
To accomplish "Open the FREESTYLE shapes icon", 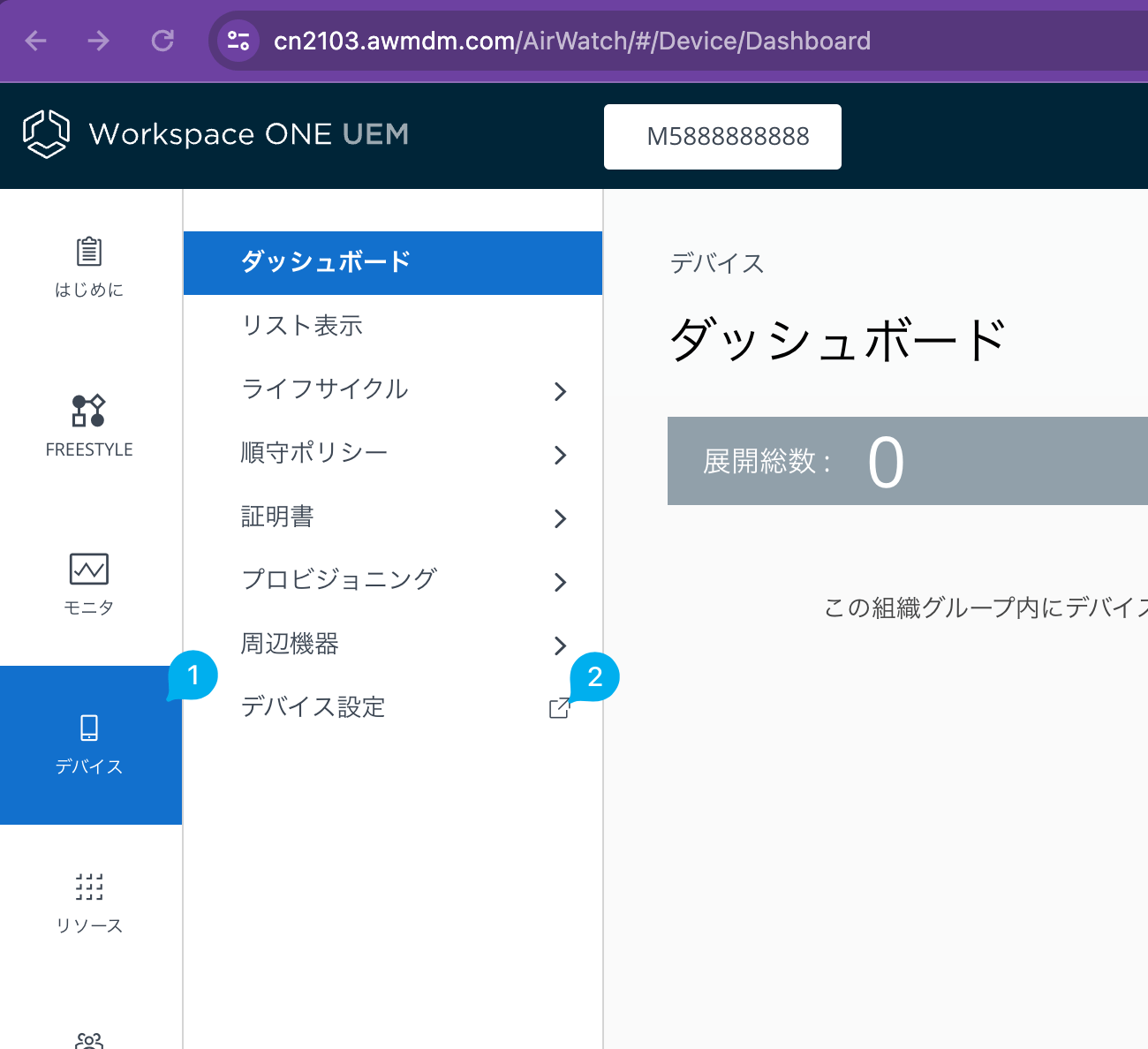I will [x=89, y=411].
